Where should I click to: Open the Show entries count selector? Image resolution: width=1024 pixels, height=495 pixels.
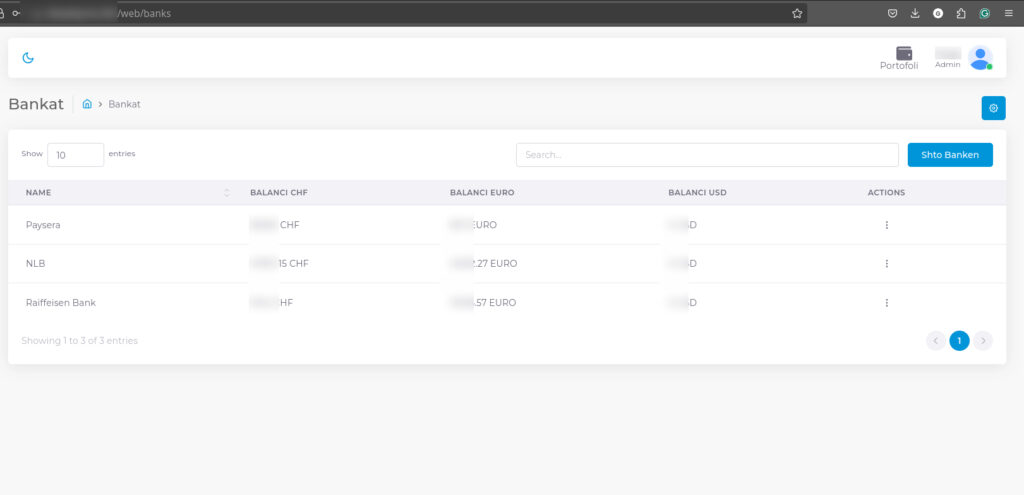pyautogui.click(x=76, y=155)
